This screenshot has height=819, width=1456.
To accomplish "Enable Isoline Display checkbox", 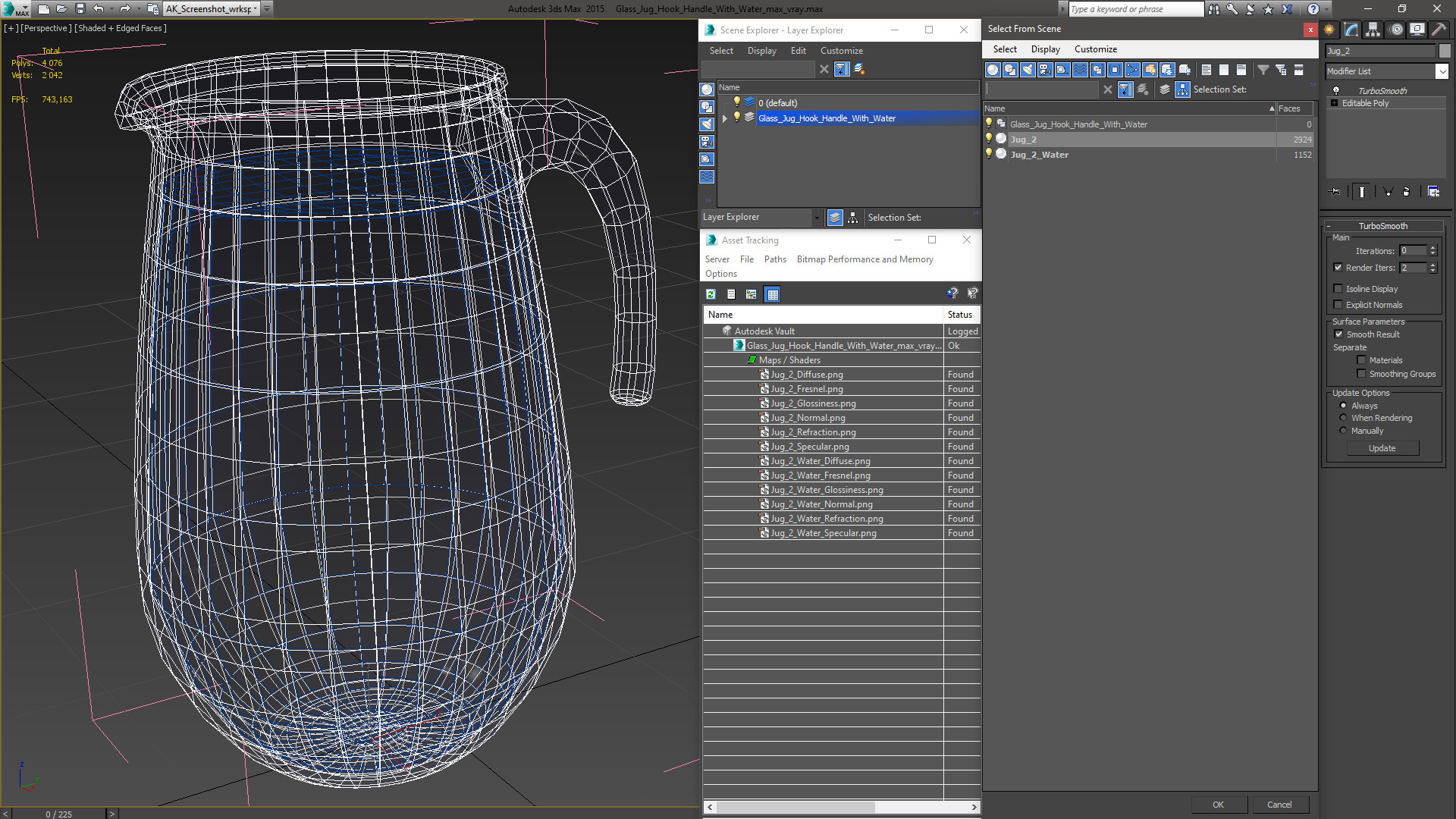I will coord(1338,289).
